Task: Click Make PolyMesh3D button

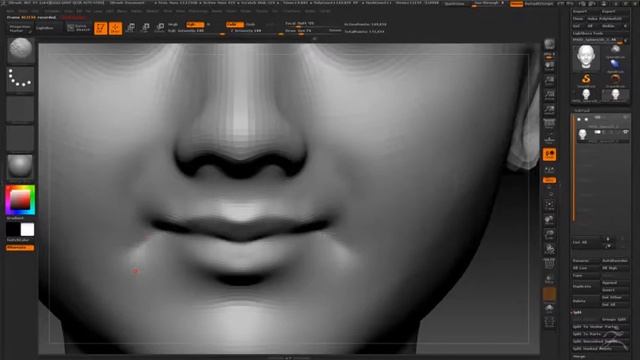Action: pos(604,19)
